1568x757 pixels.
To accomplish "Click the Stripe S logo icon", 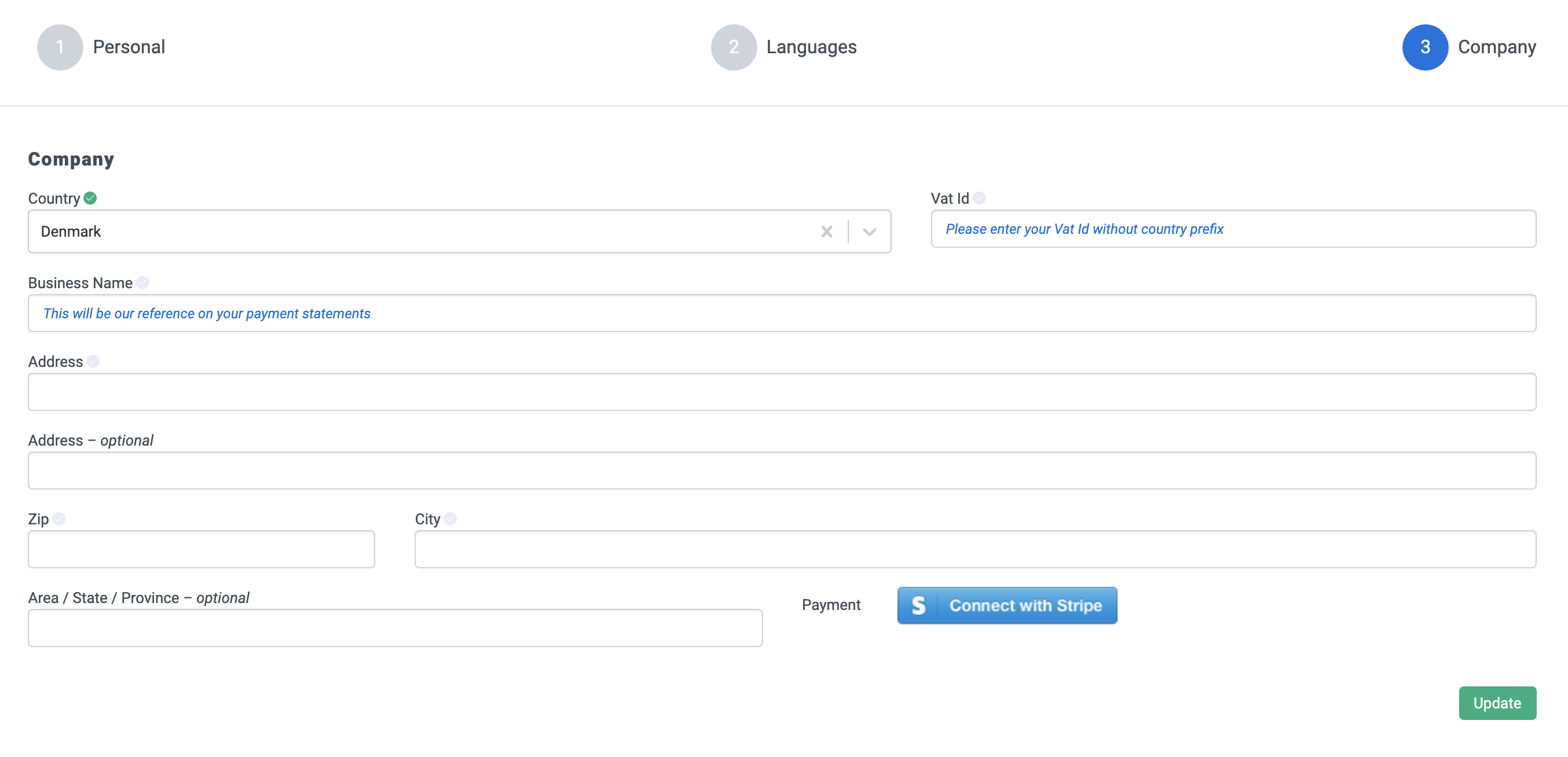I will click(x=918, y=605).
